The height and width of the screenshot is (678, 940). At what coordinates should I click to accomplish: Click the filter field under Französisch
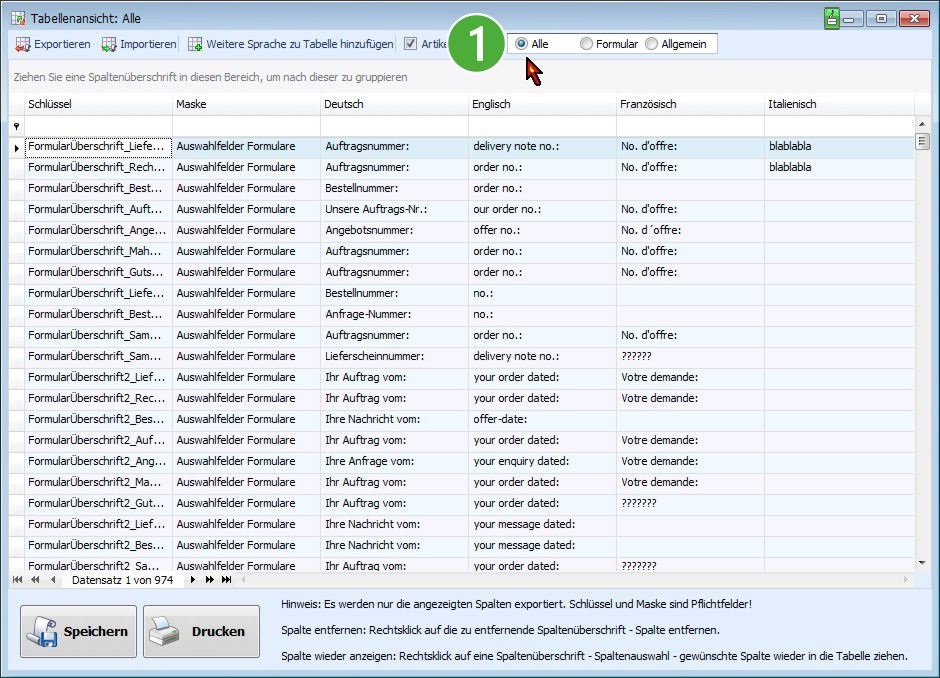pos(691,126)
